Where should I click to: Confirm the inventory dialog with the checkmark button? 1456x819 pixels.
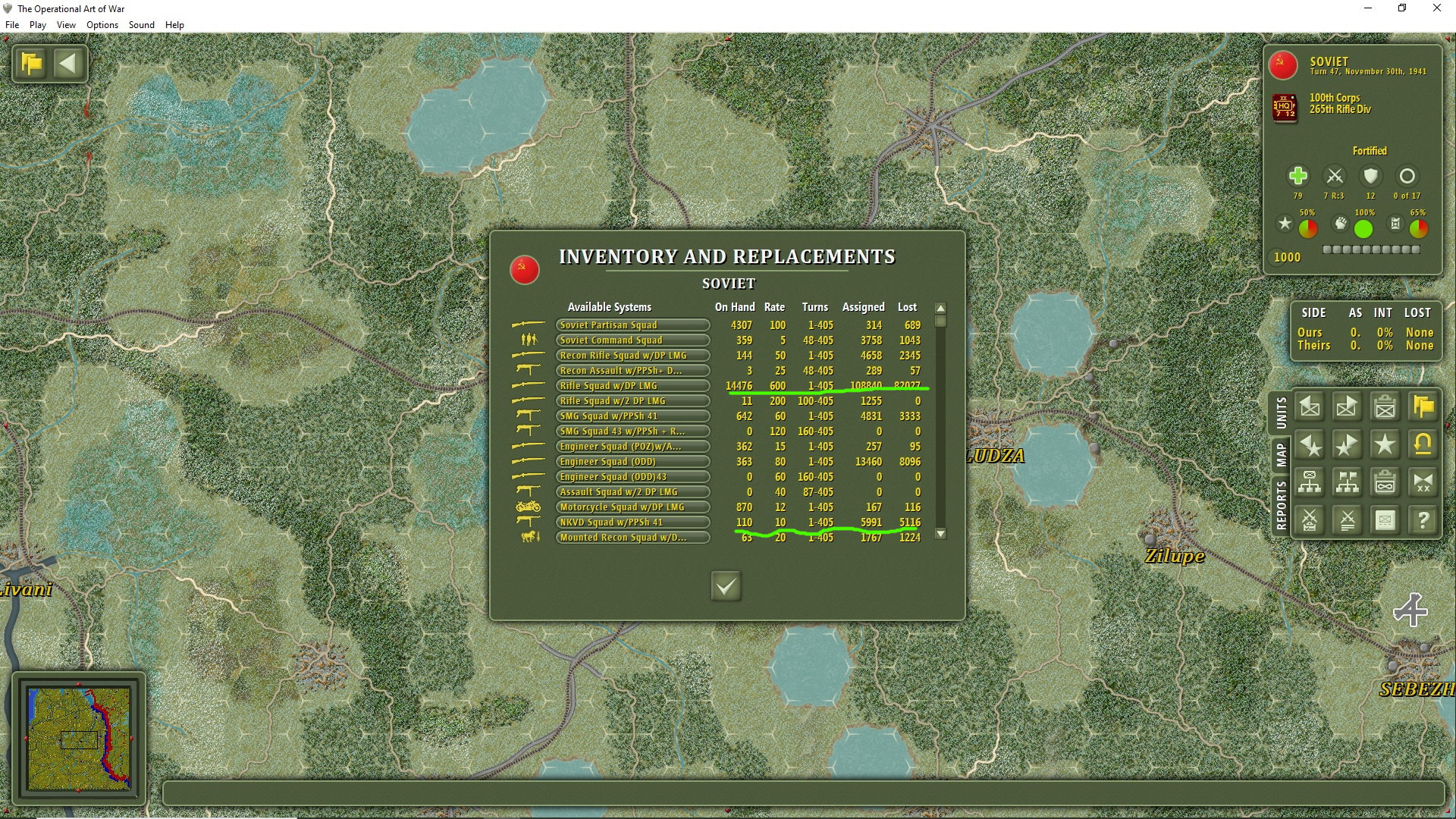point(726,586)
